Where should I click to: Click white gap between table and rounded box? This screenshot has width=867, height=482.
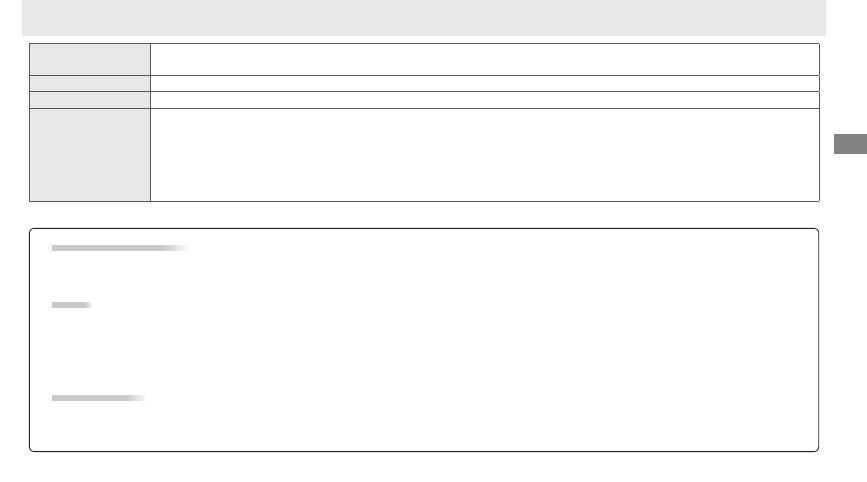coord(424,215)
